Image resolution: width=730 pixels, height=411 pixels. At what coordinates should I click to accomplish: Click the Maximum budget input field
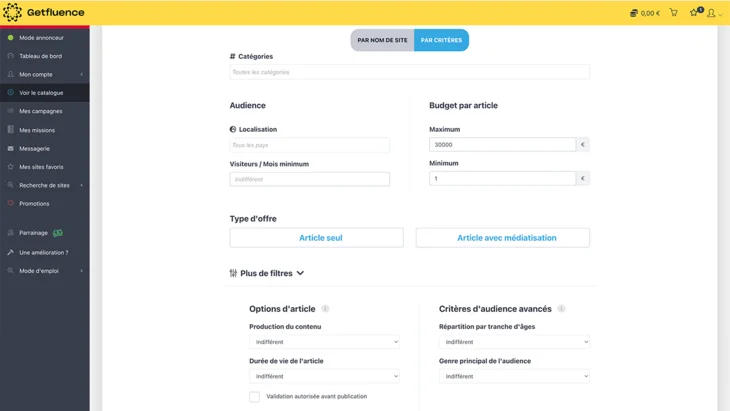pyautogui.click(x=502, y=144)
